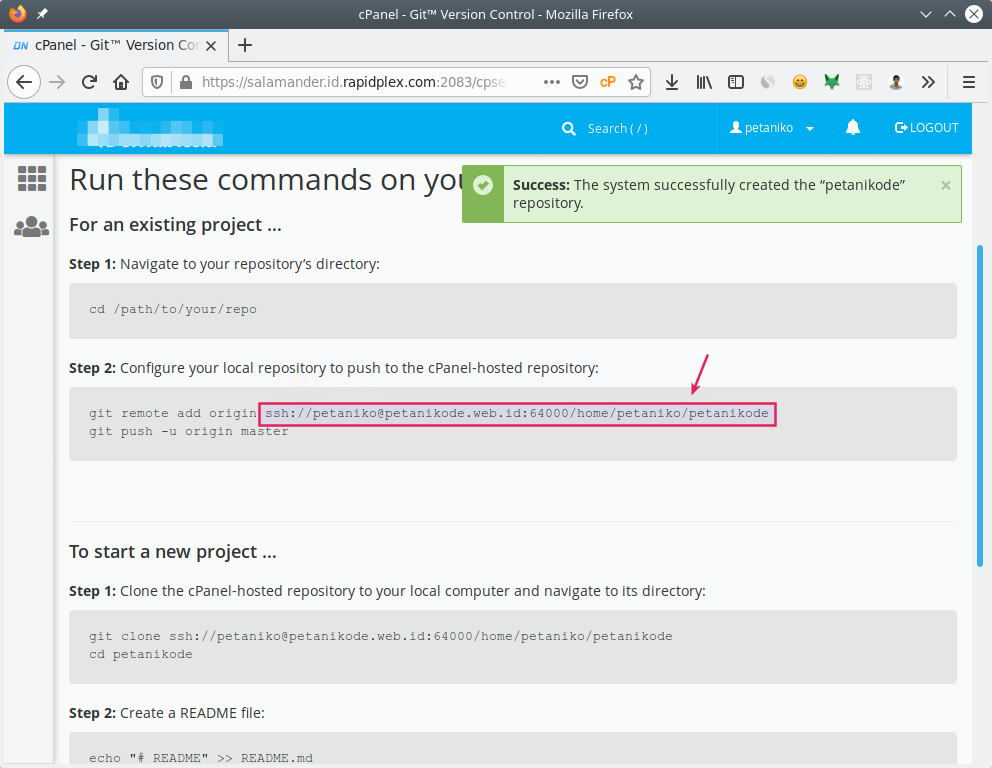Select the User Manager icon in sidebar
Screen dimensions: 992x768
31,226
